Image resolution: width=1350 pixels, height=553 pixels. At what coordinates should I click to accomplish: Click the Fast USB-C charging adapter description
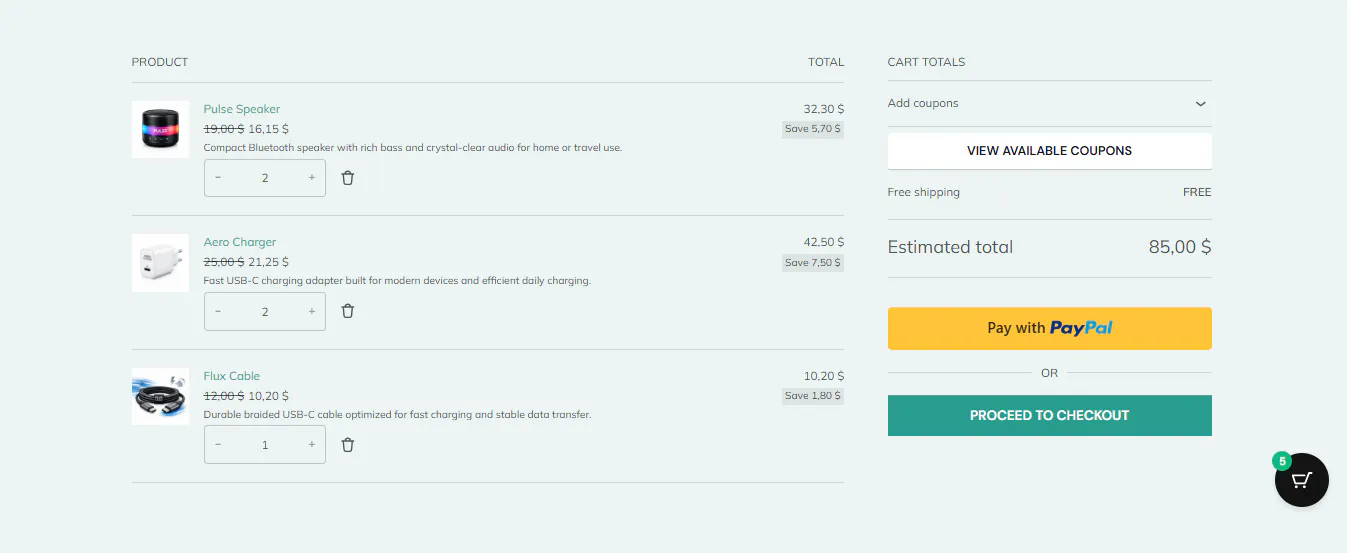click(x=397, y=281)
